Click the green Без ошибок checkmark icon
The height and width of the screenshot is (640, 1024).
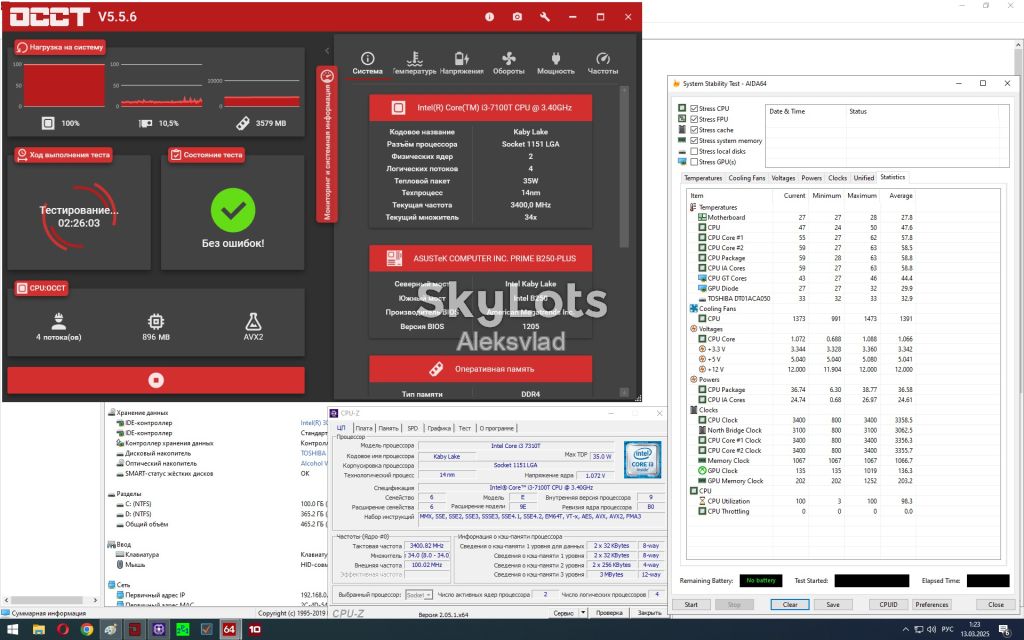point(233,210)
